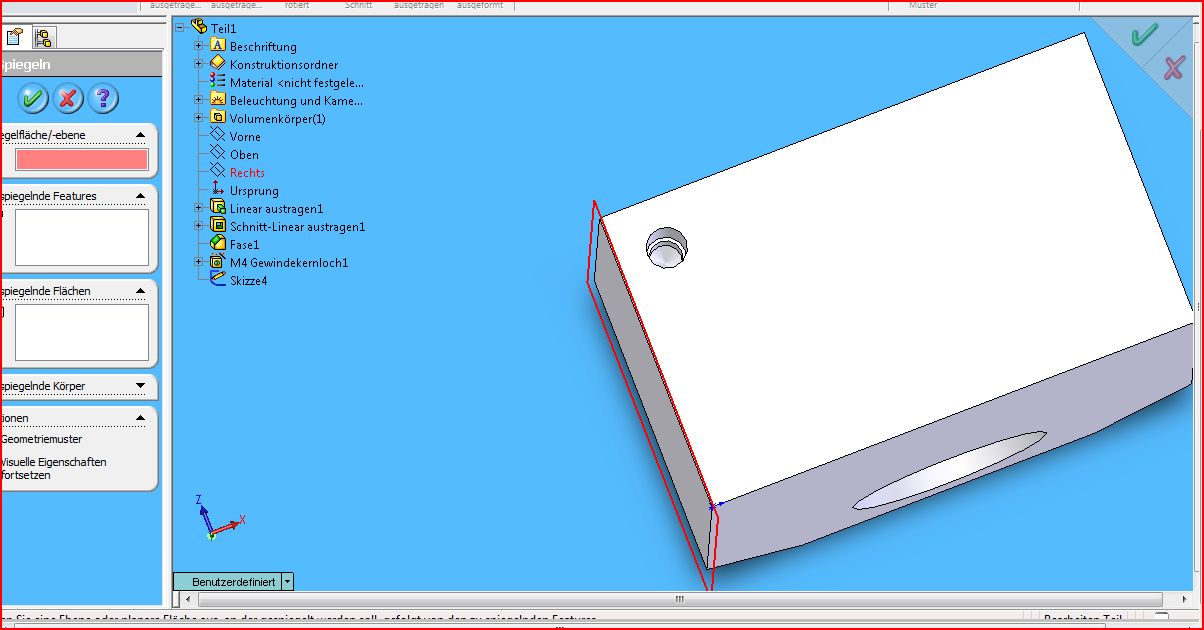Switch to the FeatureManager tab icon
This screenshot has height=630, width=1204.
[x=44, y=38]
